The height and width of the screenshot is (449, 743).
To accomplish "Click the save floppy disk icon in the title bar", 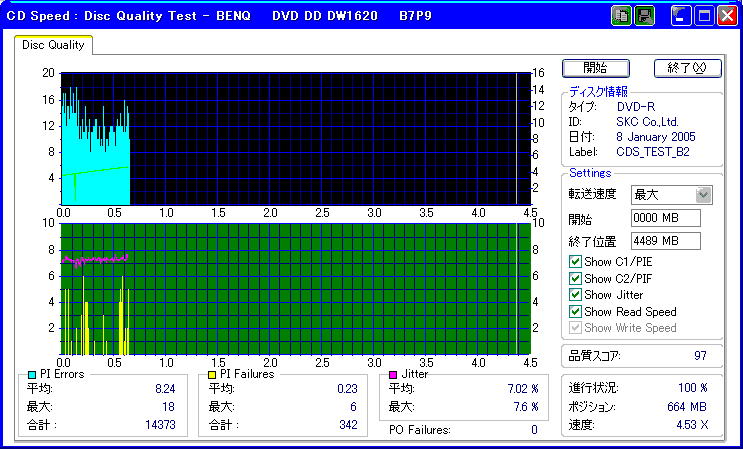I will (644, 16).
